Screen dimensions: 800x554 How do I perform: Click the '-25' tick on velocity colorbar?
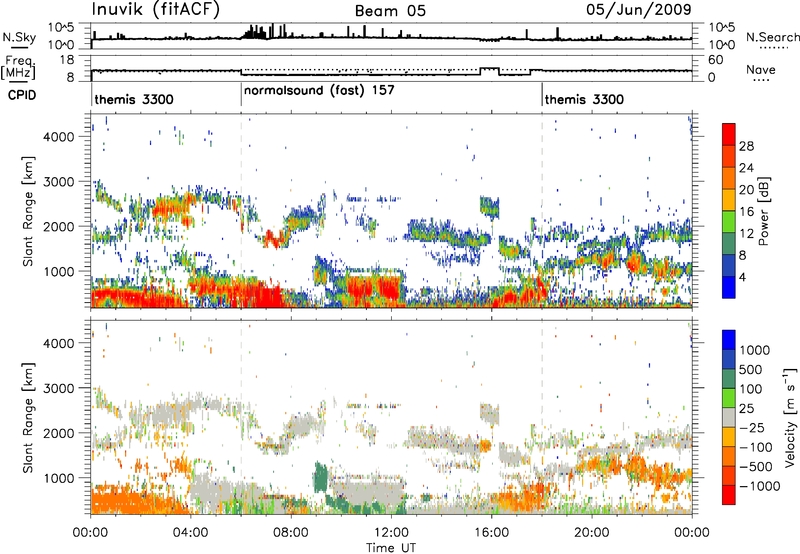(x=754, y=427)
